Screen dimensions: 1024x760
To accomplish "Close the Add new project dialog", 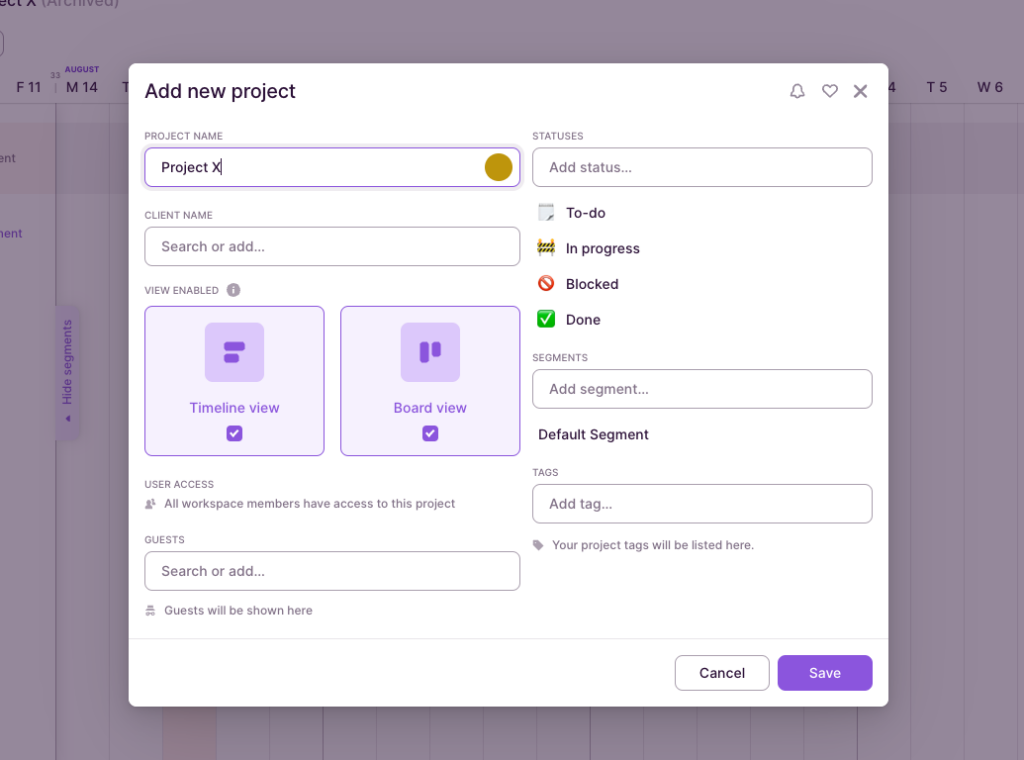I will [x=860, y=91].
